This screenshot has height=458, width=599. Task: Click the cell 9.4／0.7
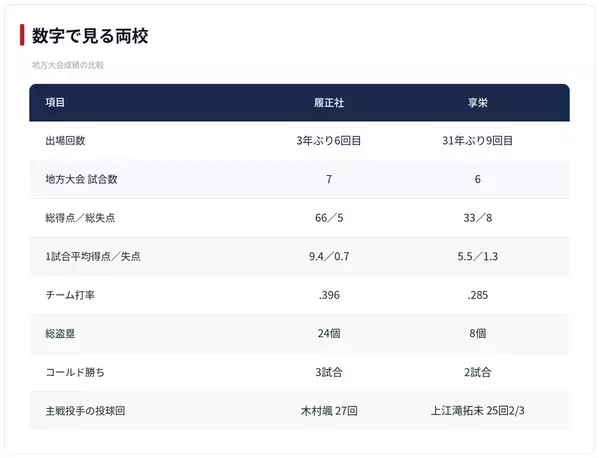329,256
